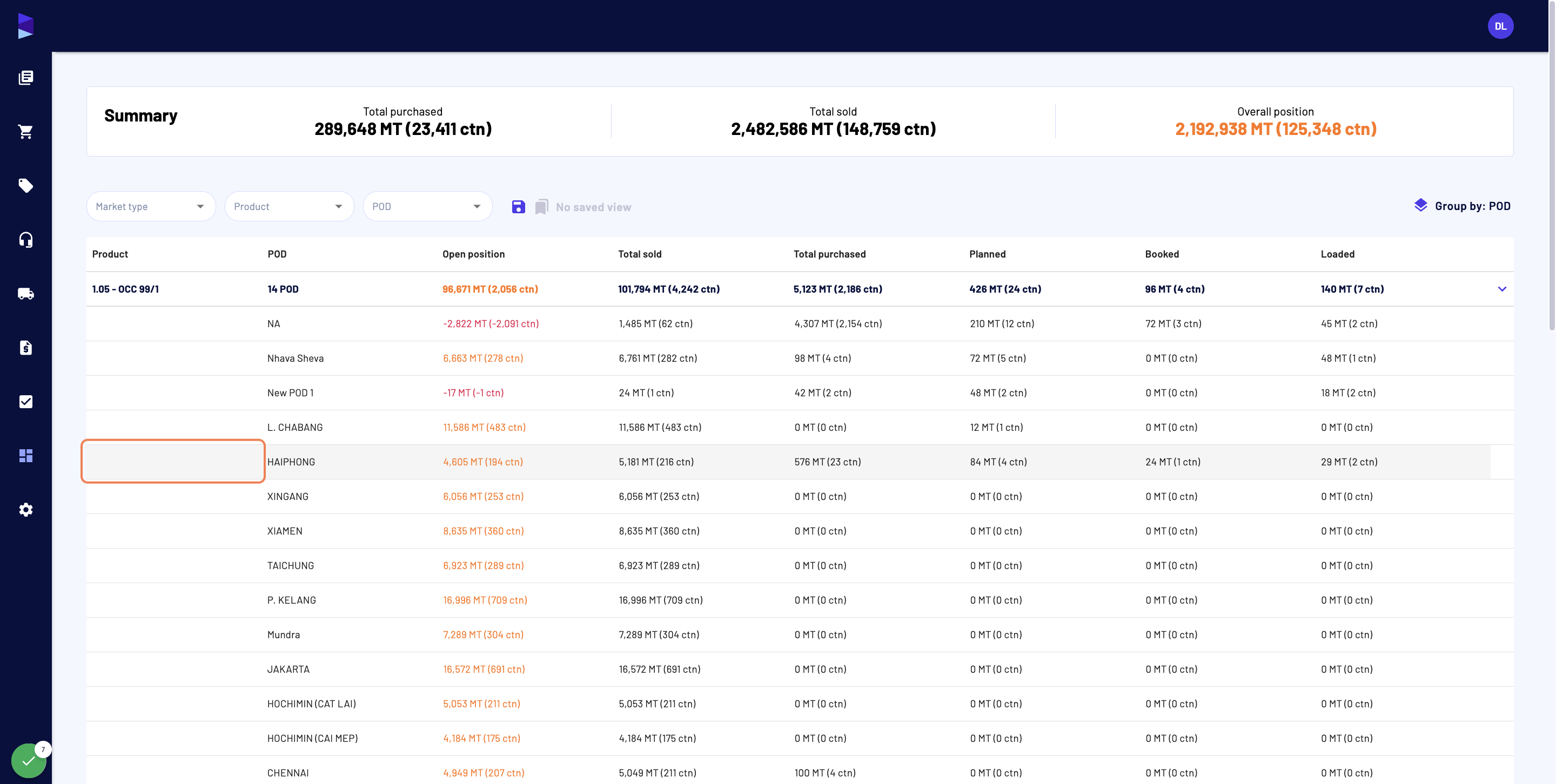
Task: Collapse the 1.05 - OCC 99/1 row chevron
Action: (x=1502, y=288)
